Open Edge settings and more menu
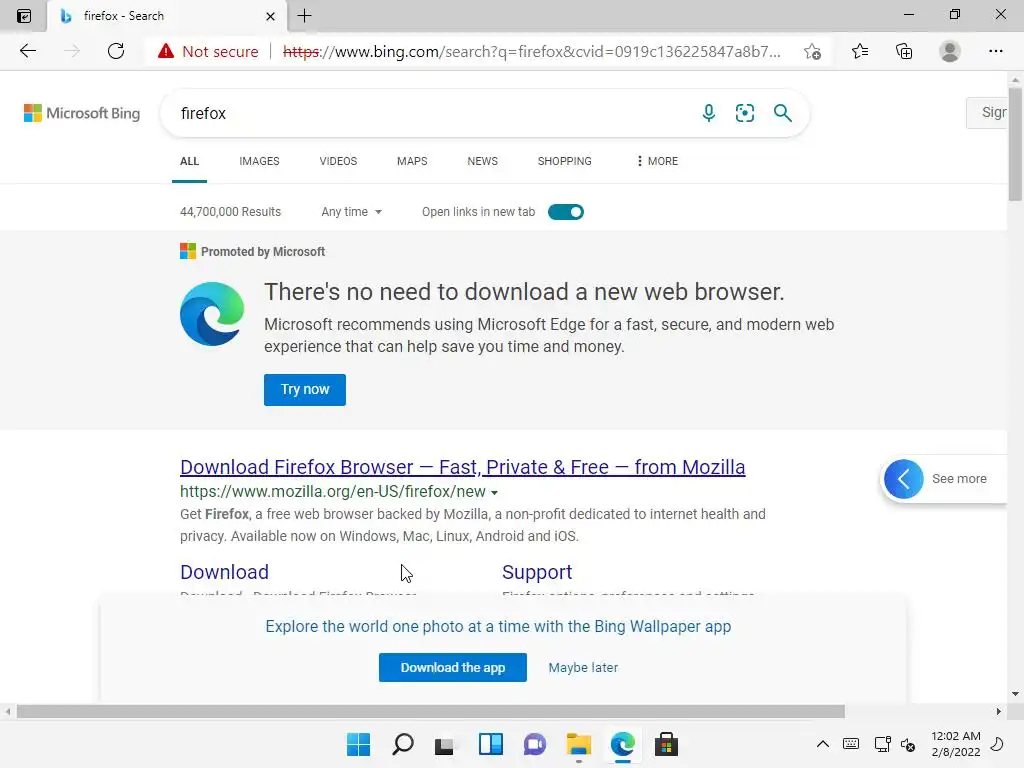Image resolution: width=1024 pixels, height=768 pixels. click(x=995, y=51)
